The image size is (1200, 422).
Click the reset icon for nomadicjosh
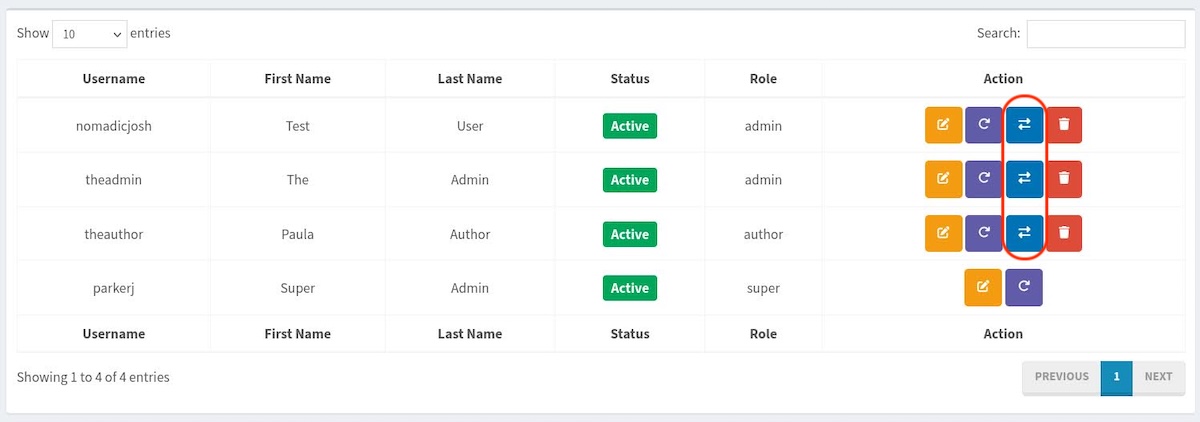click(x=984, y=125)
